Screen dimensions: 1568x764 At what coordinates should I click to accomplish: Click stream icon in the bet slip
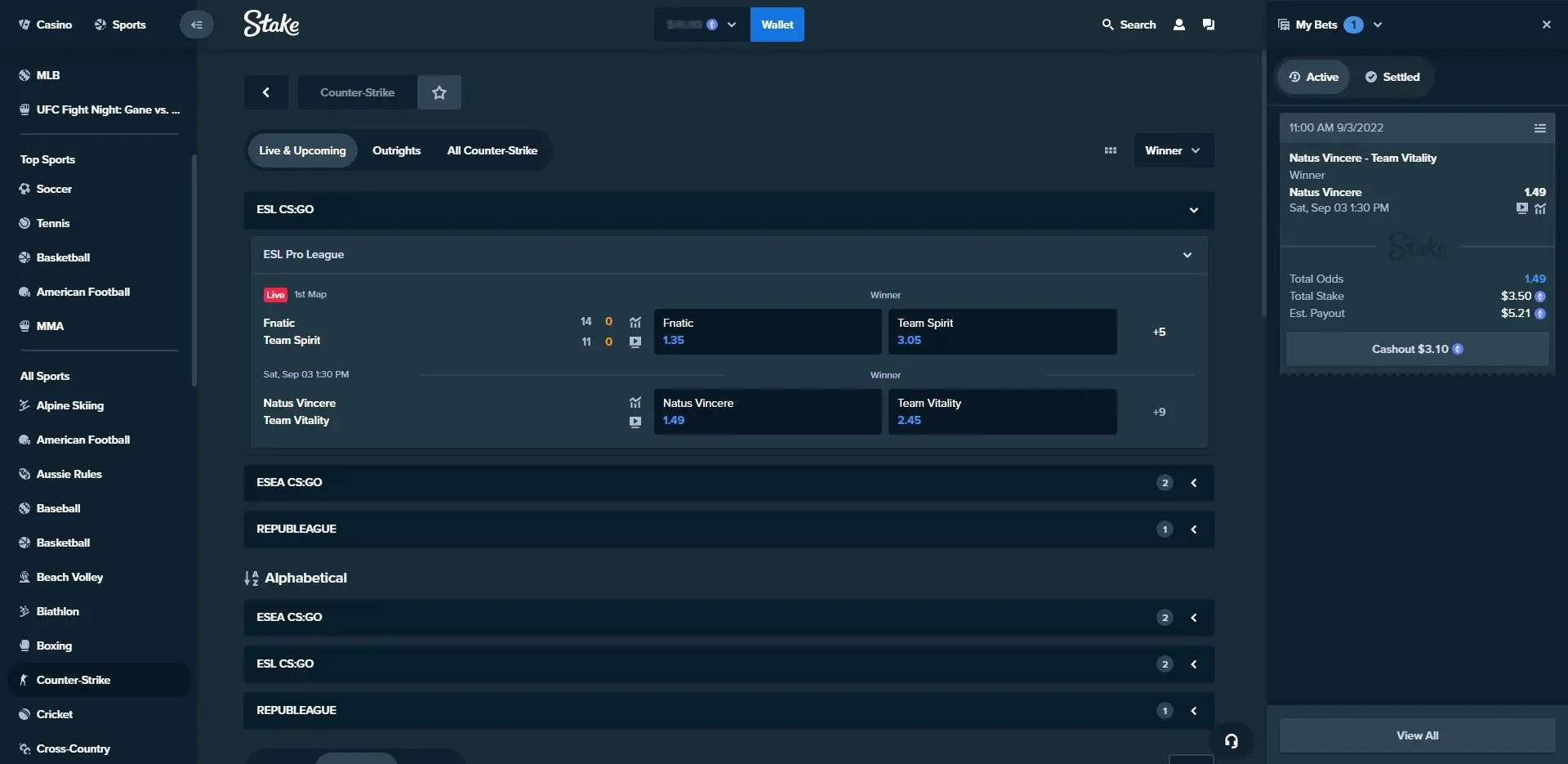pos(1522,208)
